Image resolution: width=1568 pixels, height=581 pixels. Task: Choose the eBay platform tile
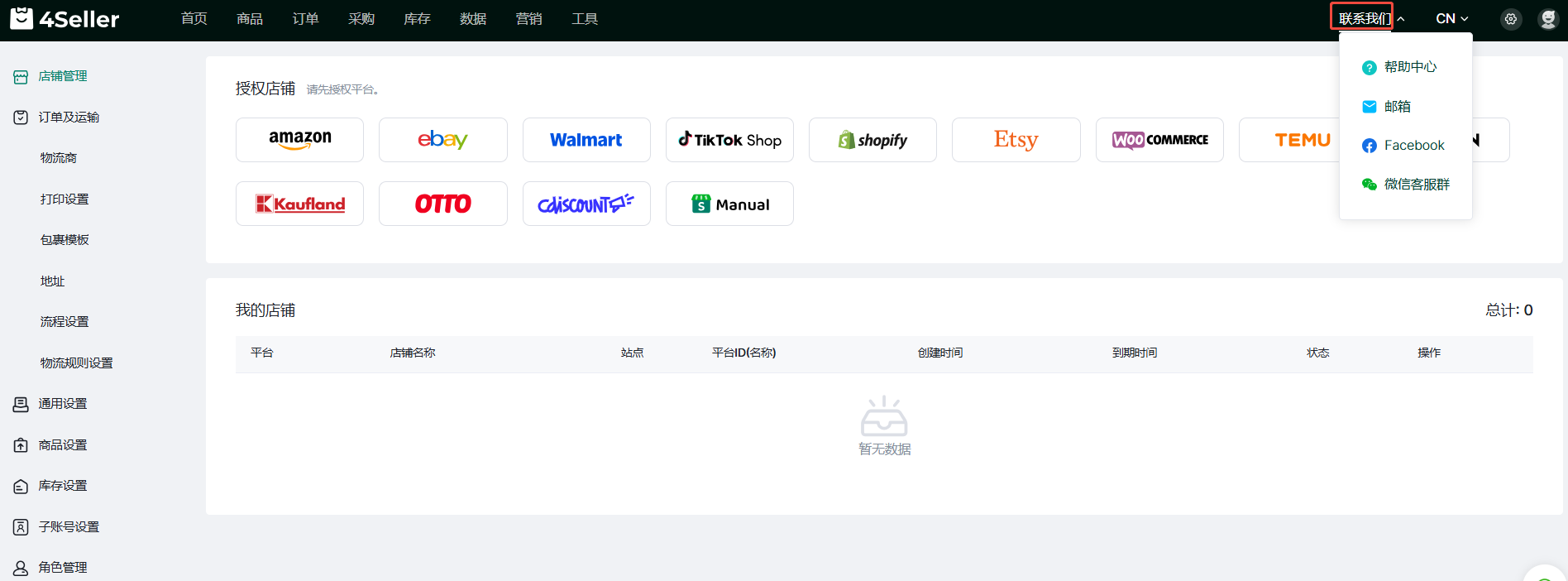pos(442,140)
